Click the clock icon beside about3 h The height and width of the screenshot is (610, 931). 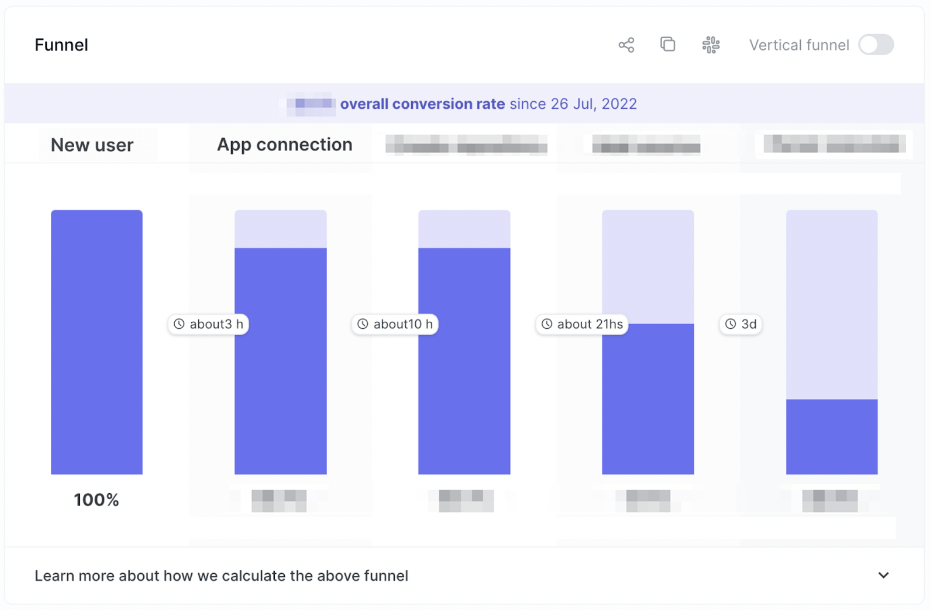click(x=180, y=324)
